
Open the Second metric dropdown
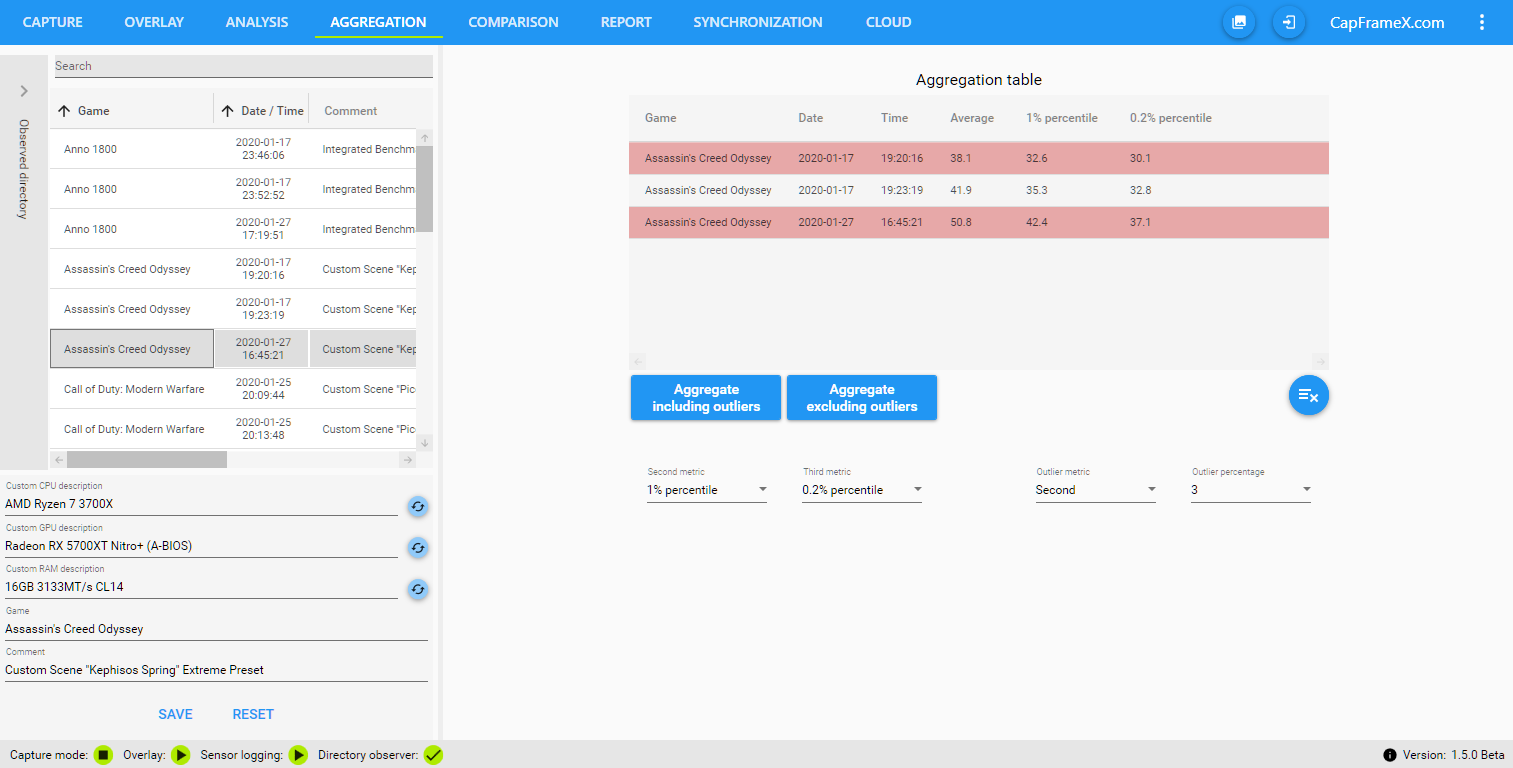pyautogui.click(x=707, y=490)
